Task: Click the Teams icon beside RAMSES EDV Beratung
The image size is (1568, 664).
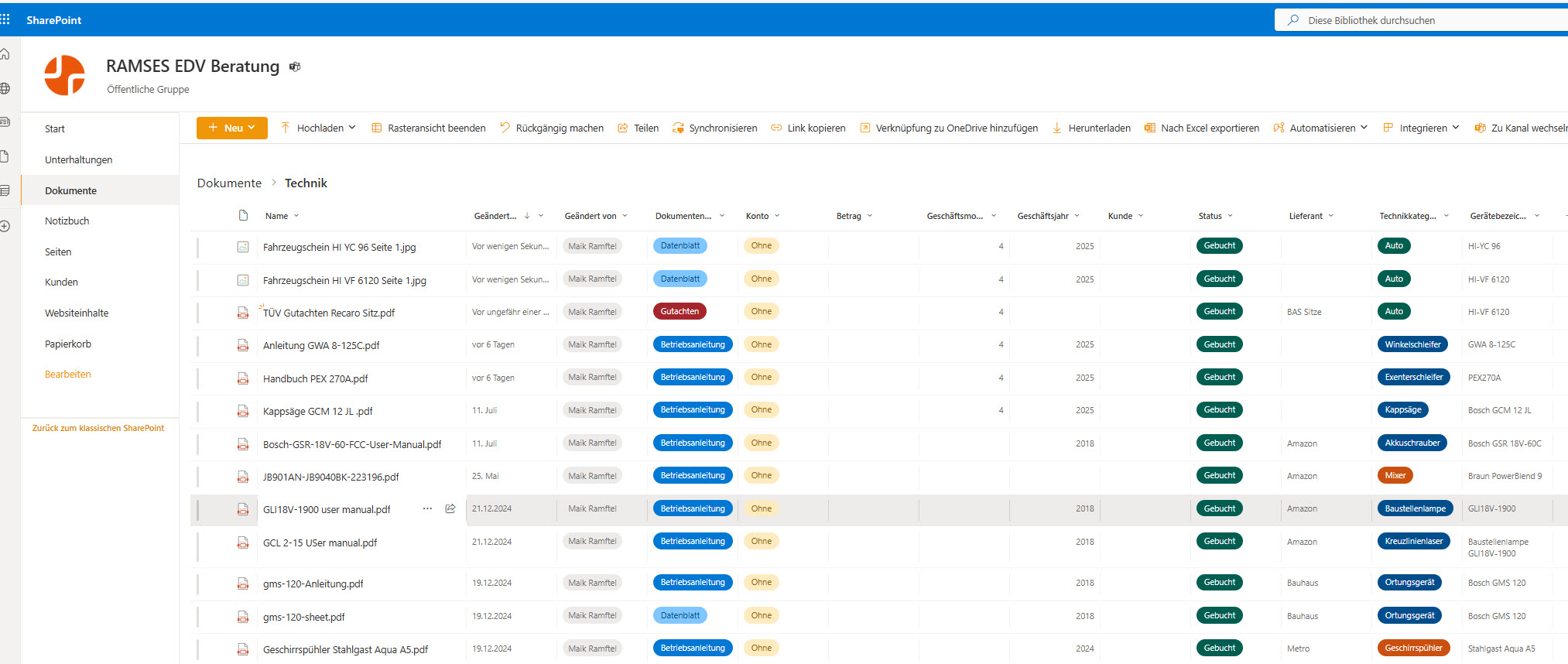Action: (x=295, y=67)
